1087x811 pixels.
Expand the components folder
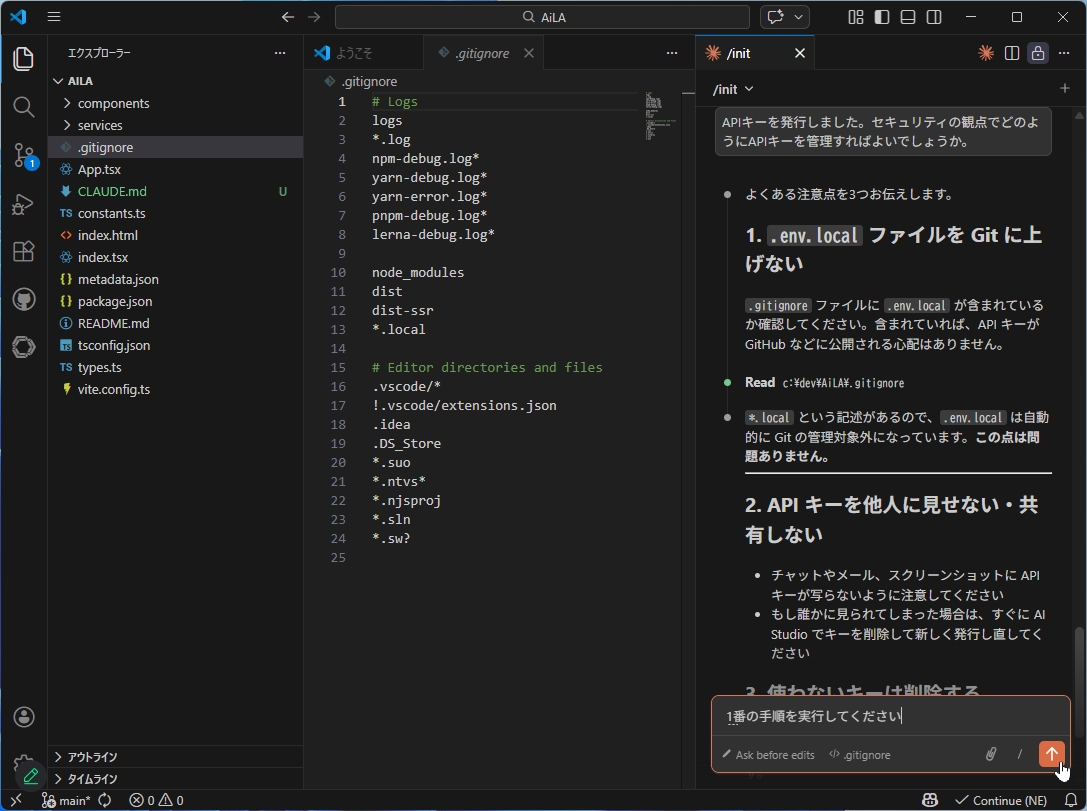pyautogui.click(x=110, y=103)
